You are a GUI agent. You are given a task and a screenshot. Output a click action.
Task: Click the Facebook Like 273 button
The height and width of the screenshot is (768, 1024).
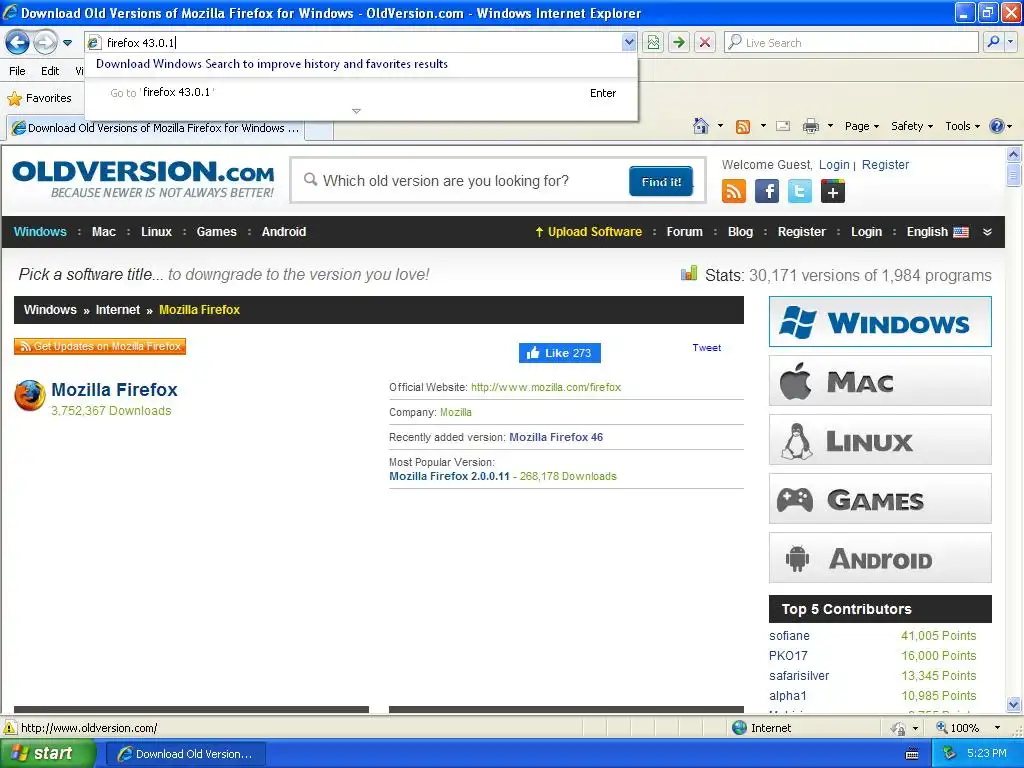pyautogui.click(x=560, y=353)
